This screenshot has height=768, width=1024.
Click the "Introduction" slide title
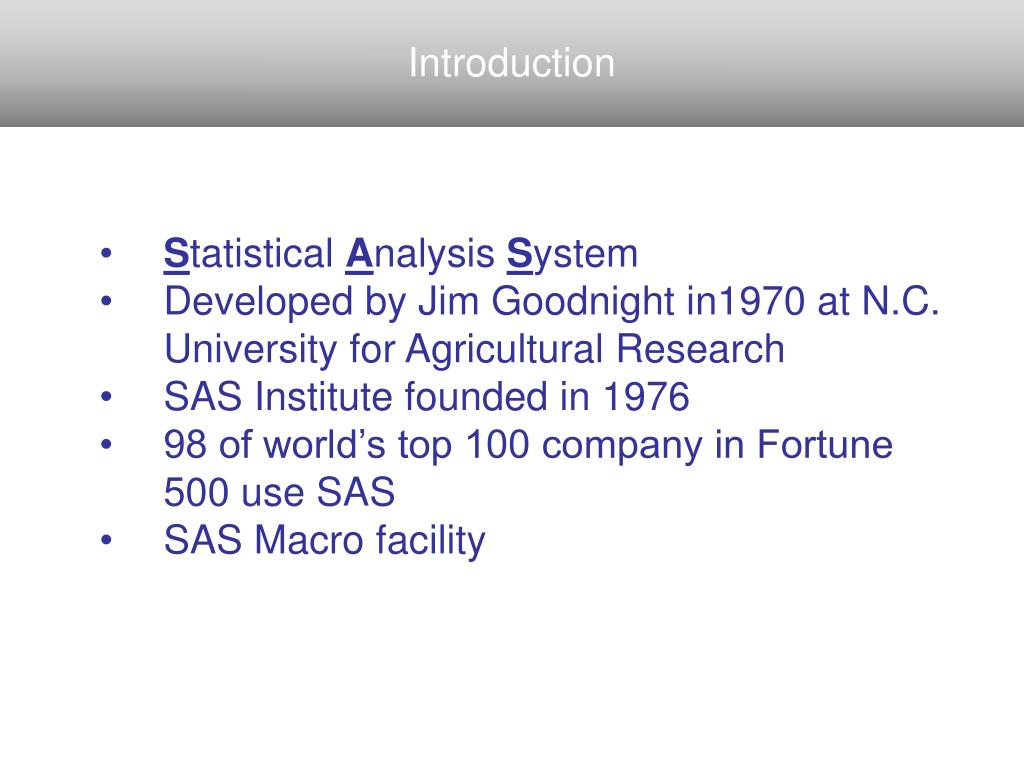[x=511, y=63]
